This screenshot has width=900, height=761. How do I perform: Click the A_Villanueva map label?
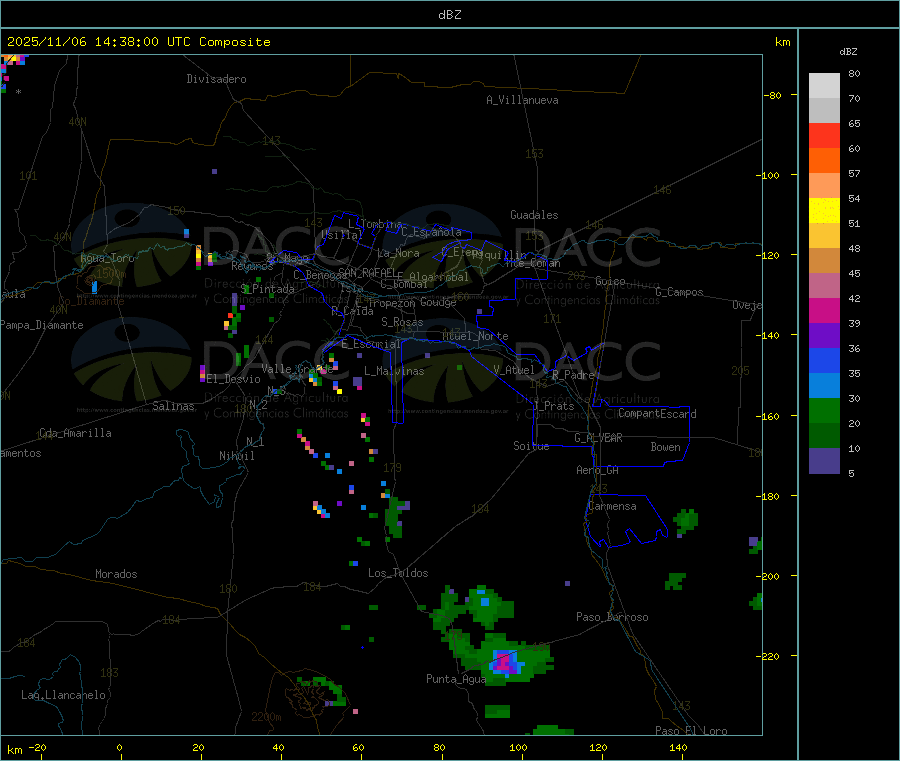pos(522,100)
